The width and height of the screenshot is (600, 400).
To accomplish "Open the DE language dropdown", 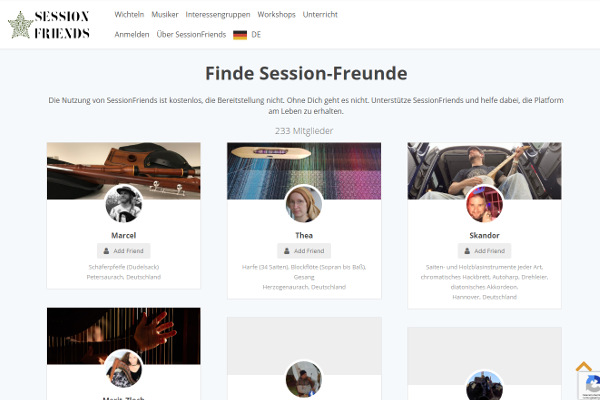I will [256, 35].
